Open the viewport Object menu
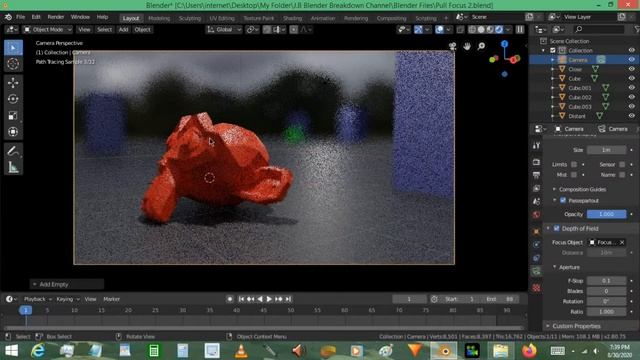640x360 pixels. pyautogui.click(x=142, y=29)
